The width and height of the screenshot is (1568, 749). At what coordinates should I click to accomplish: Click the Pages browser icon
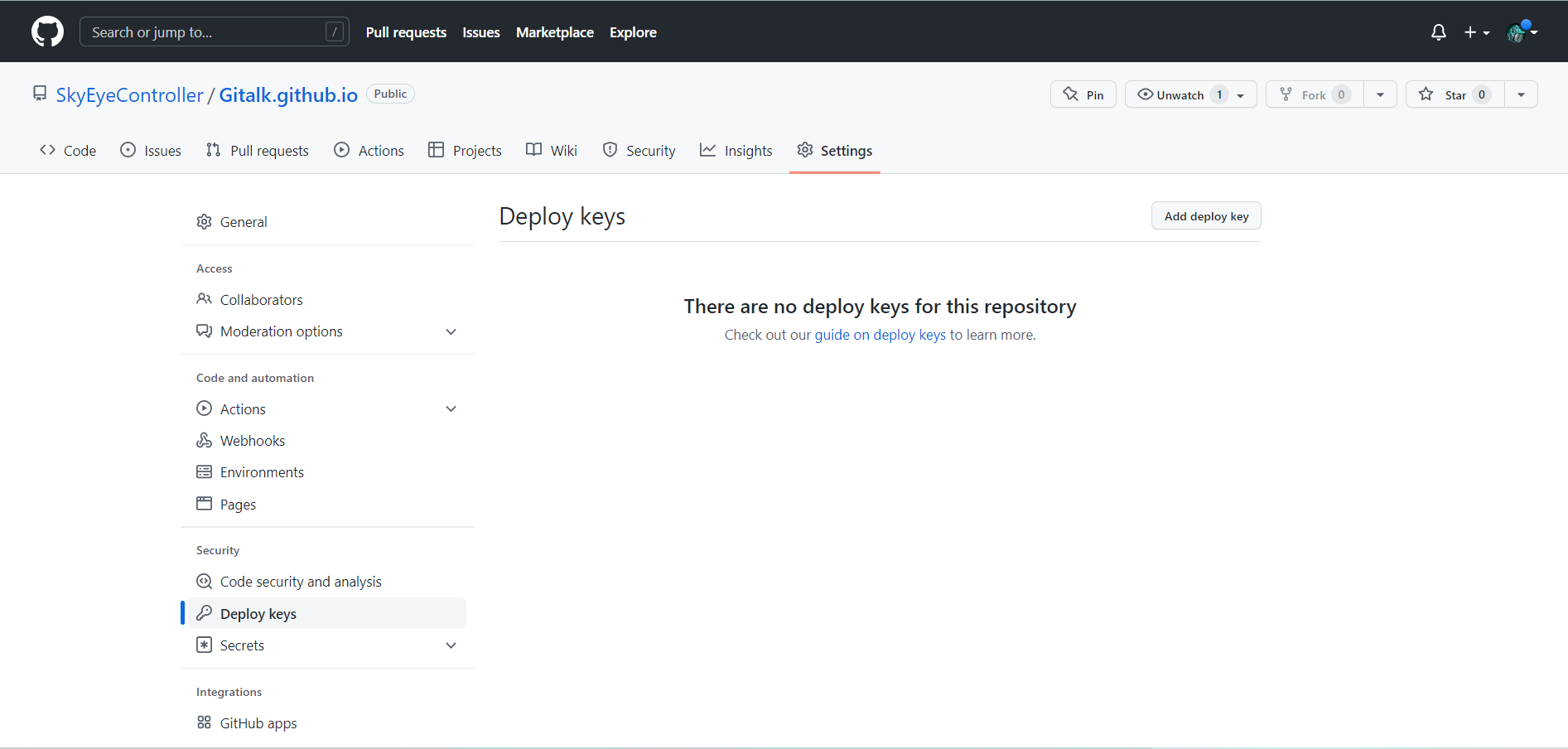tap(204, 503)
